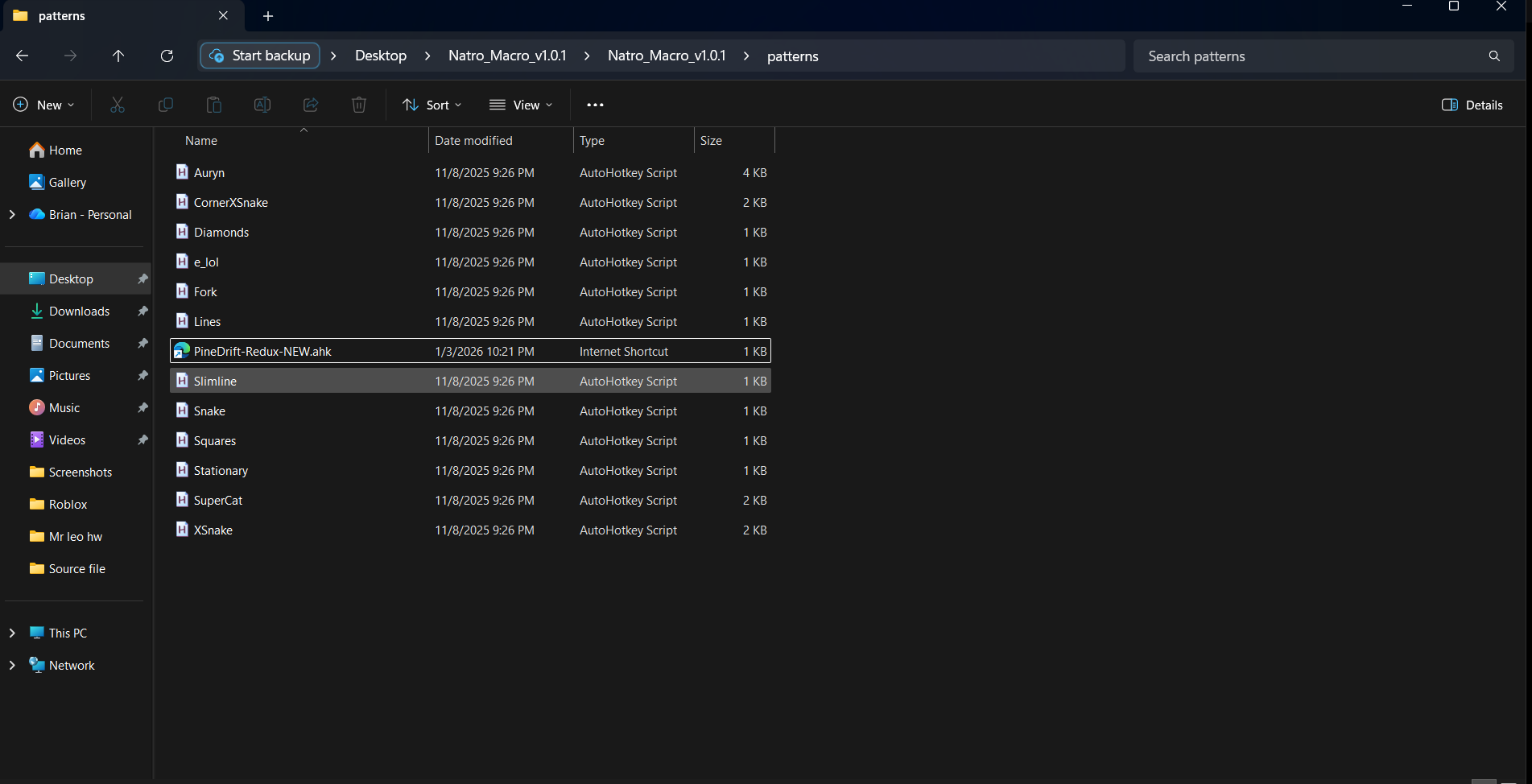This screenshot has width=1532, height=784.
Task: Click the Delete trash icon
Action: [358, 105]
